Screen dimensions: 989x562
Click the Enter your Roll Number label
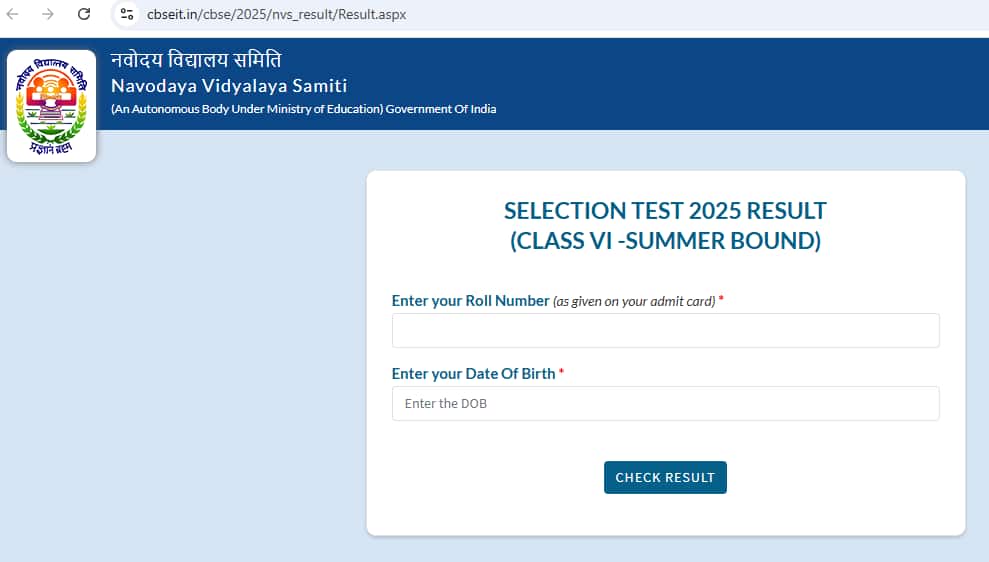pos(471,301)
